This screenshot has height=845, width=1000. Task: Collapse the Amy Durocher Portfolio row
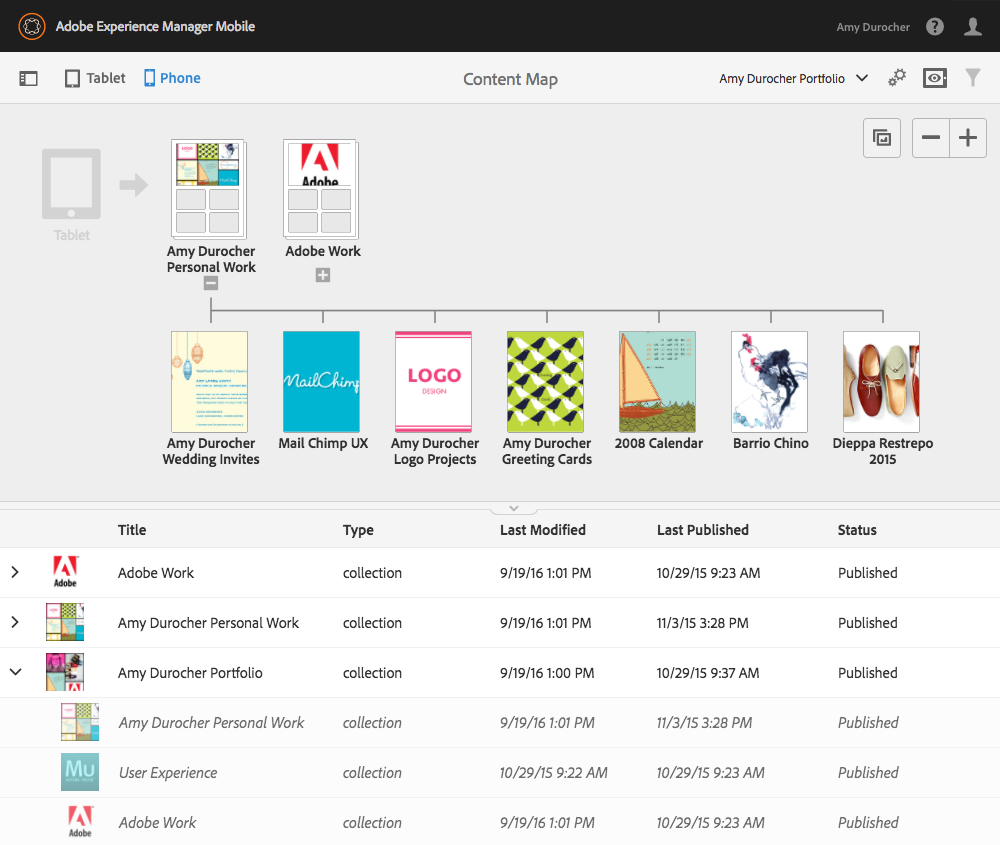[x=16, y=672]
